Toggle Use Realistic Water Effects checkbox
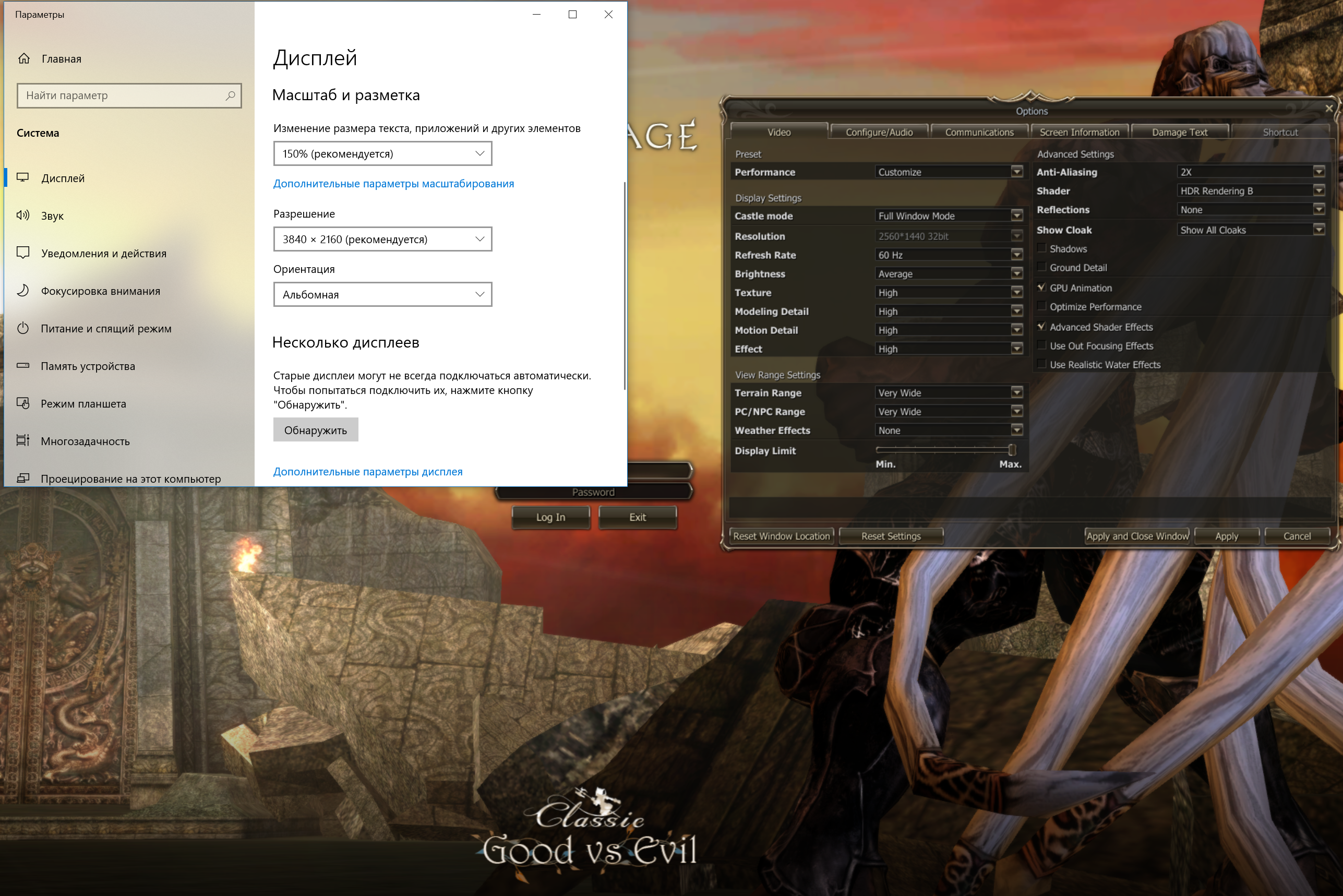Image resolution: width=1343 pixels, height=896 pixels. click(x=1041, y=364)
